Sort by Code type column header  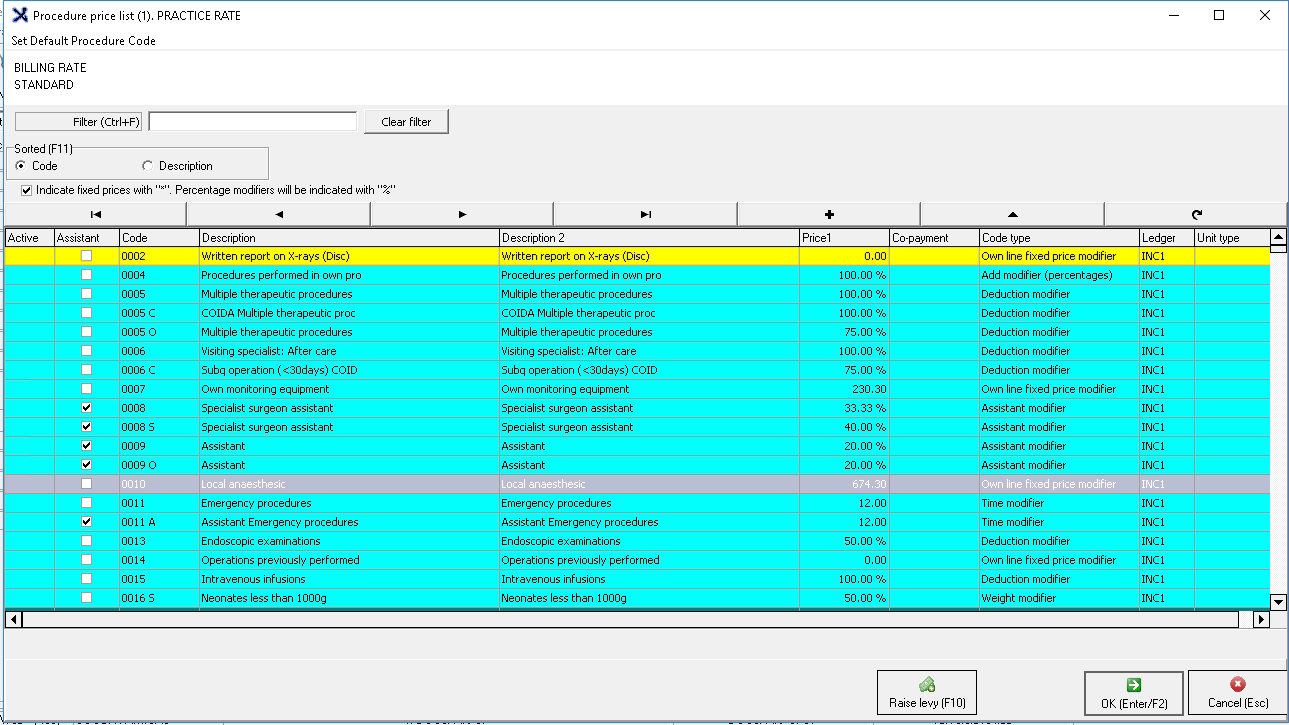(x=1058, y=238)
